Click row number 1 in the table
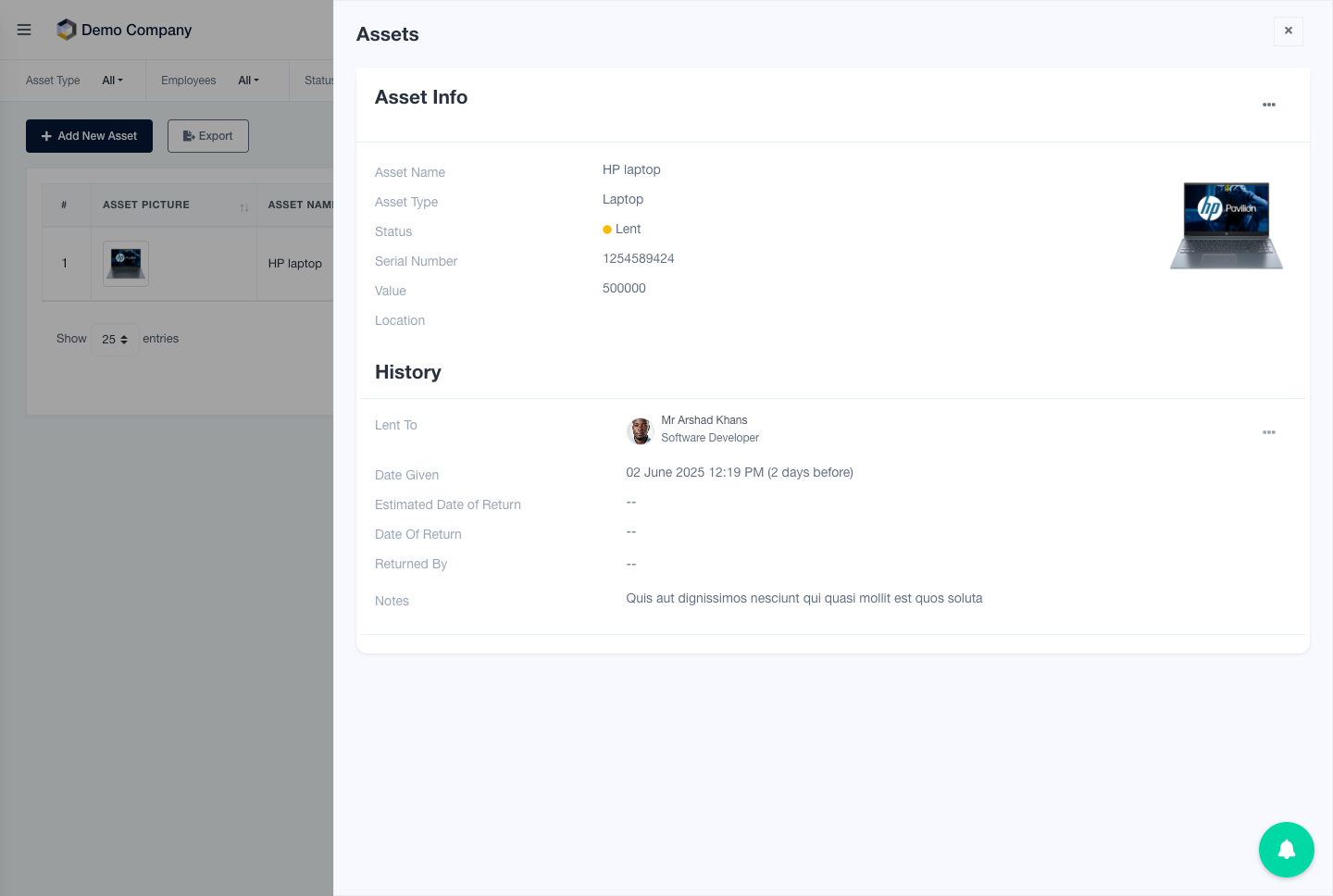1333x896 pixels. [65, 264]
